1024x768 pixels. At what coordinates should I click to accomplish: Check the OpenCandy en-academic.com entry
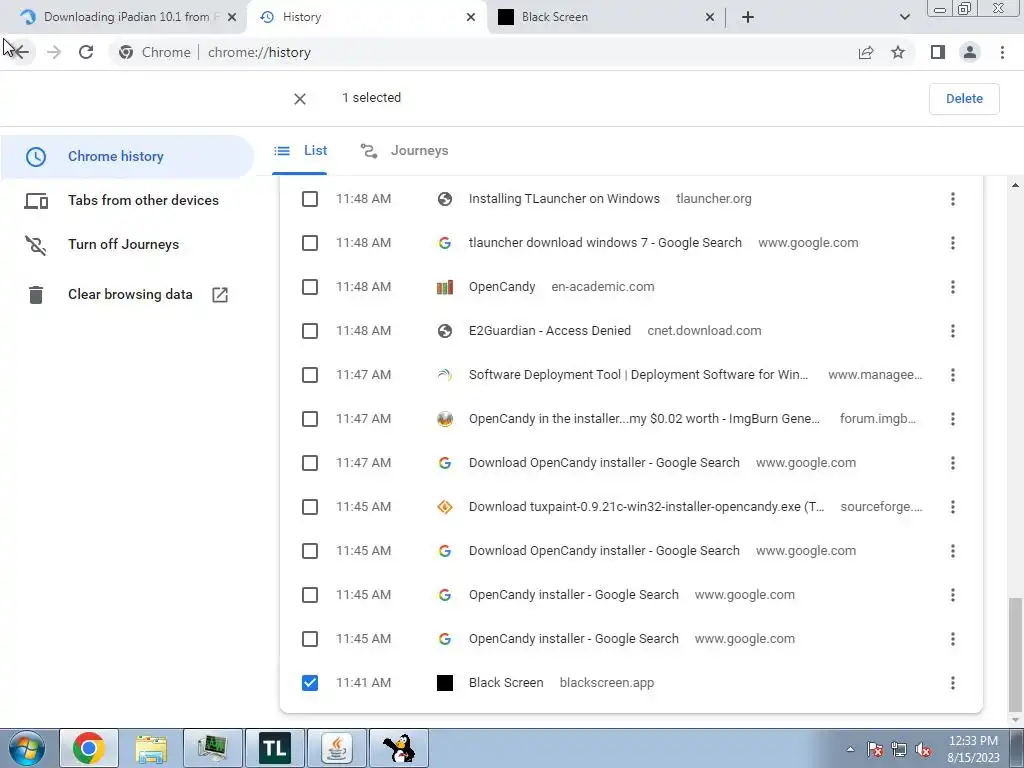click(x=310, y=287)
